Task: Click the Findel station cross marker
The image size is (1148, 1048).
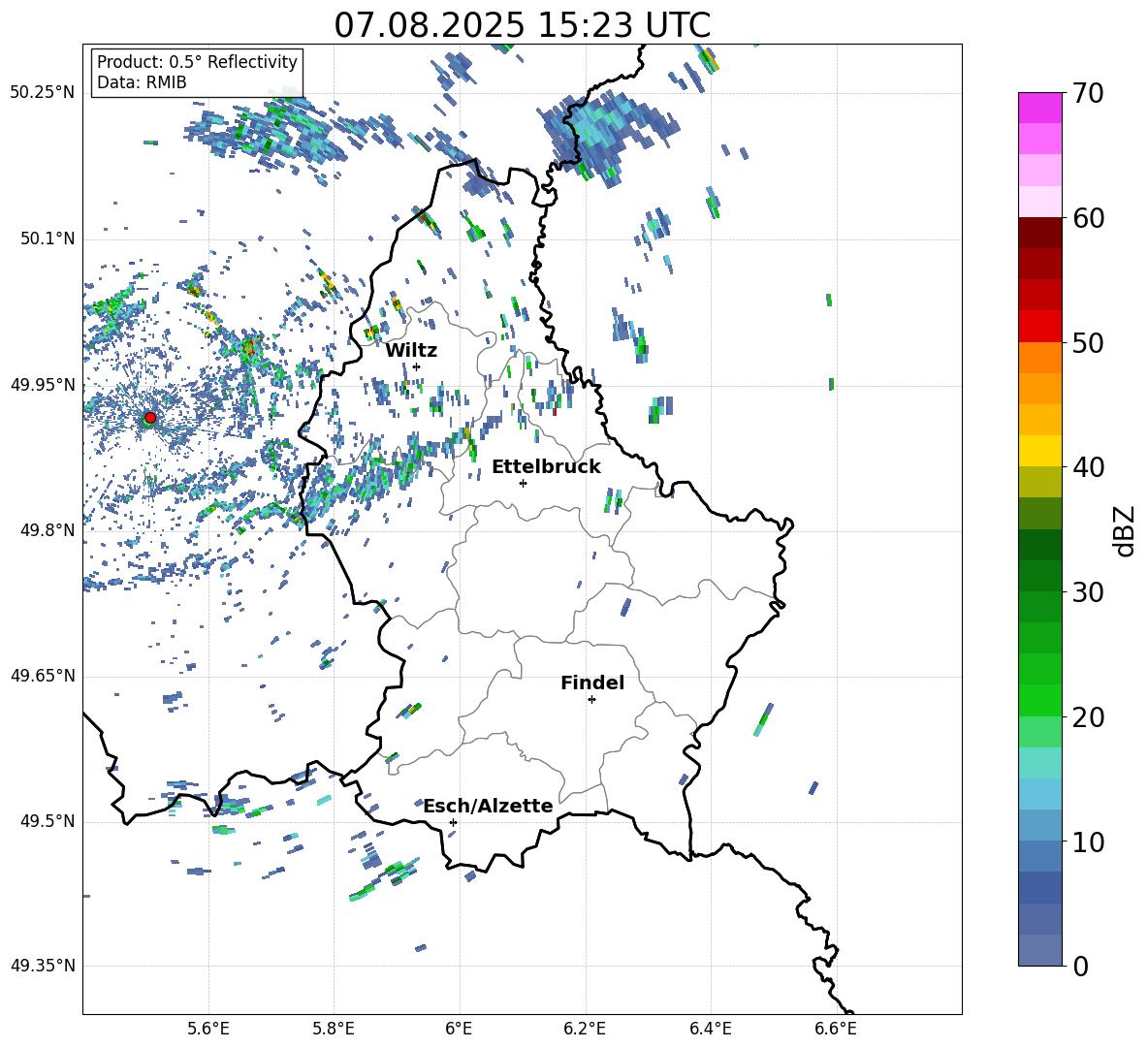Action: point(591,700)
